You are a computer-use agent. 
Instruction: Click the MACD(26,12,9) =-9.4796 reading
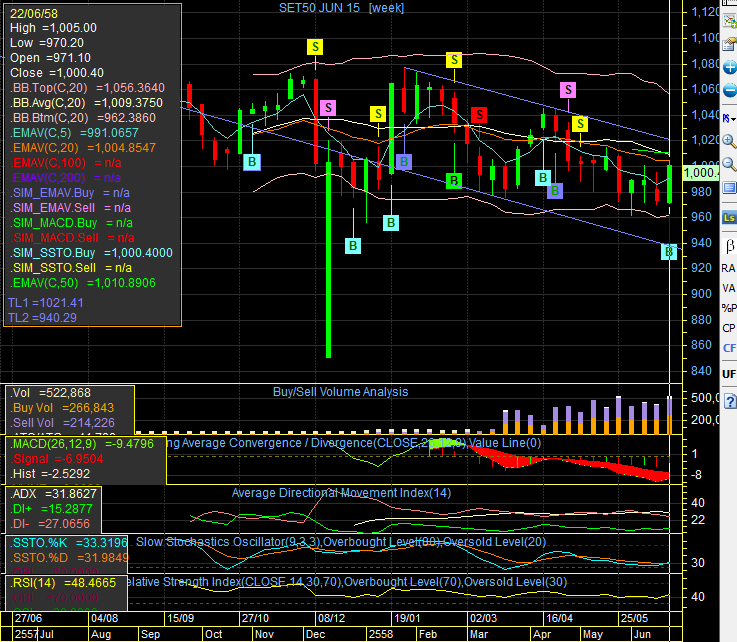pyautogui.click(x=82, y=444)
